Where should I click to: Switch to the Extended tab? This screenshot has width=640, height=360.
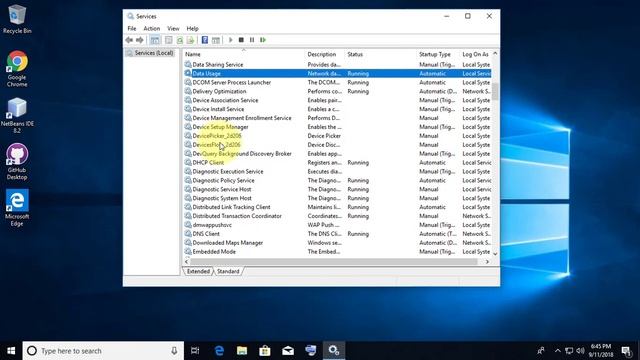(198, 271)
